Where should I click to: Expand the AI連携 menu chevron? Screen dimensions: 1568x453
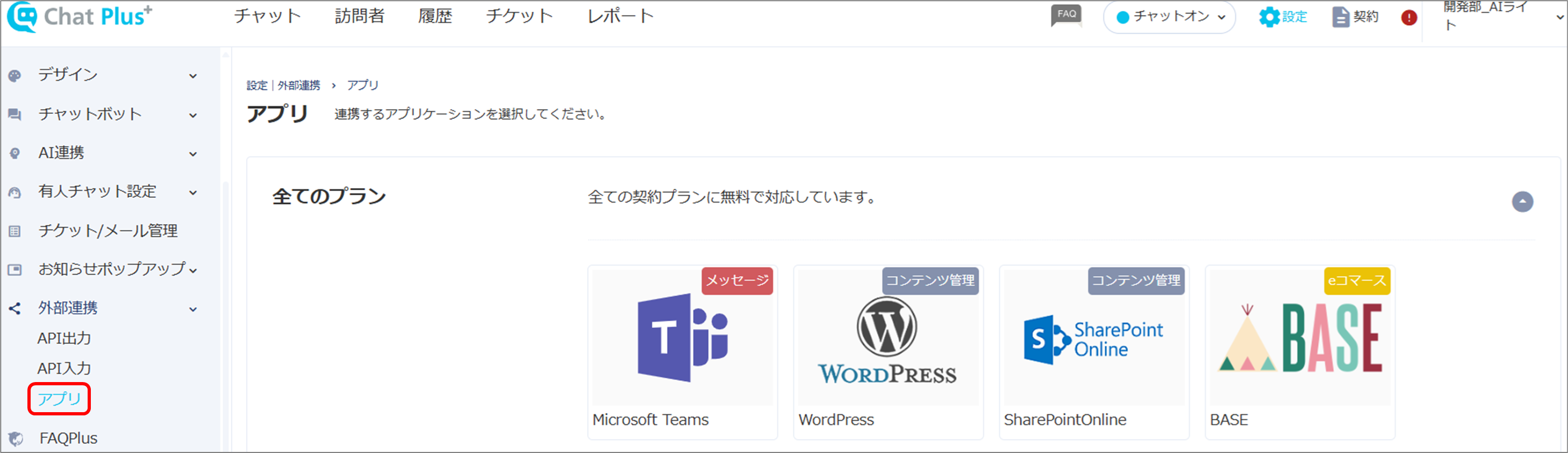[x=193, y=154]
